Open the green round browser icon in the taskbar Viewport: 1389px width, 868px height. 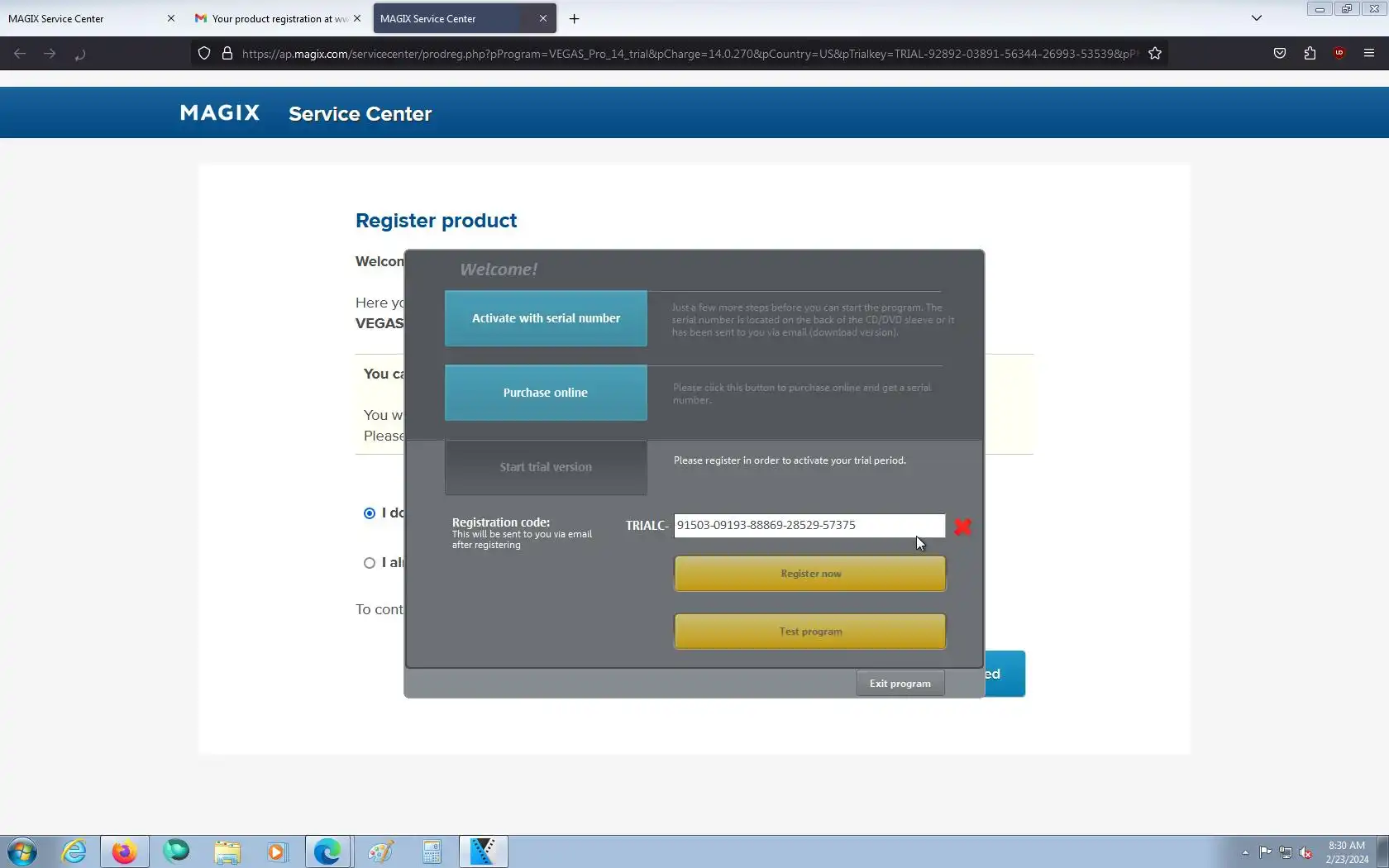[176, 851]
